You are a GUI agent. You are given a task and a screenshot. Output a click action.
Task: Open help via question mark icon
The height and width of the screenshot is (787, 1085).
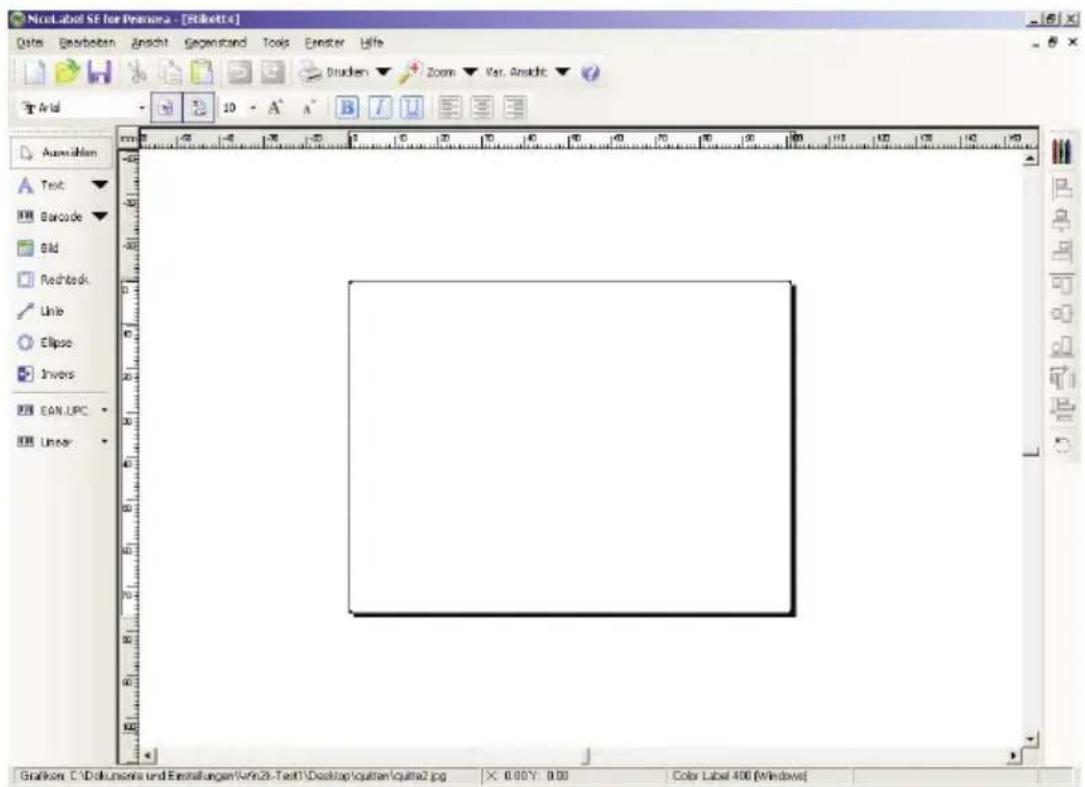(x=590, y=73)
